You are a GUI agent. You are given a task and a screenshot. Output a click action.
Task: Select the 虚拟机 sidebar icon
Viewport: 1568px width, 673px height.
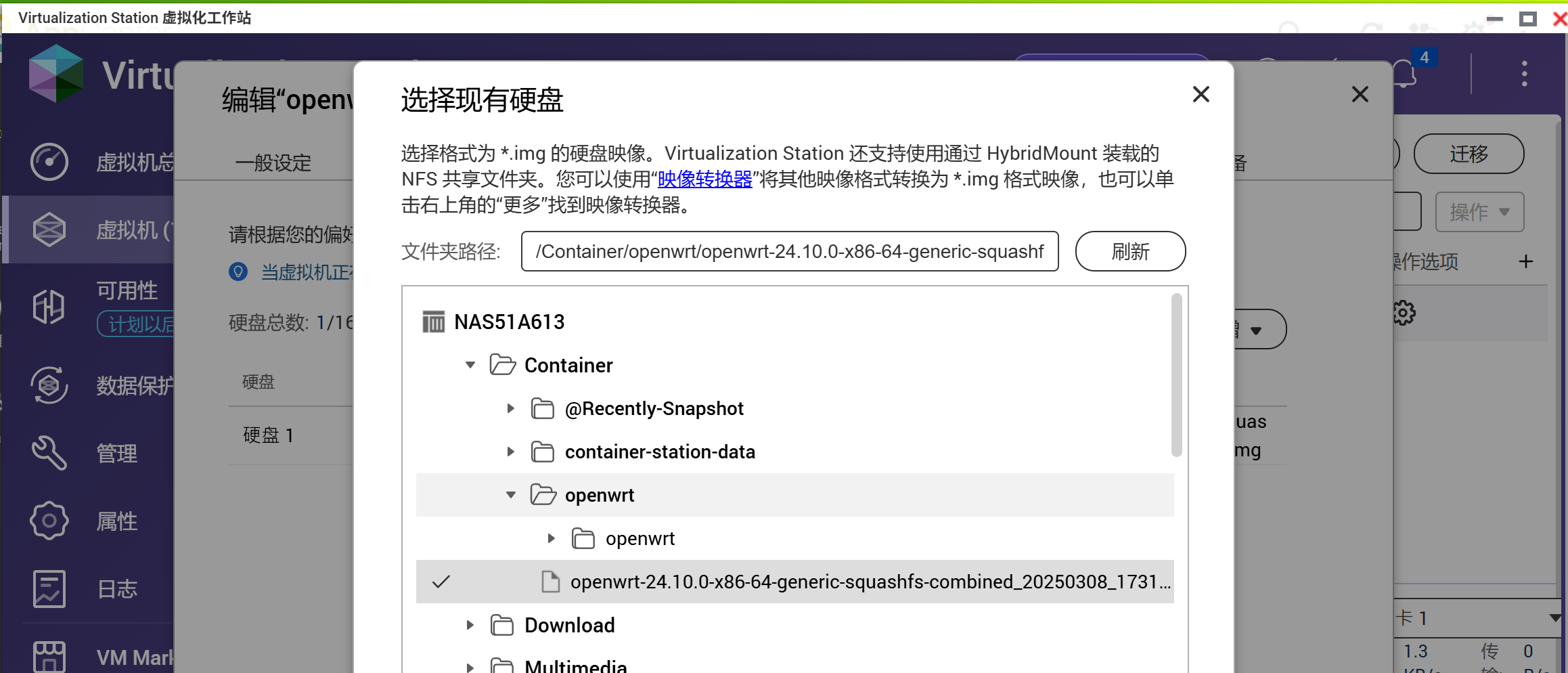(48, 230)
